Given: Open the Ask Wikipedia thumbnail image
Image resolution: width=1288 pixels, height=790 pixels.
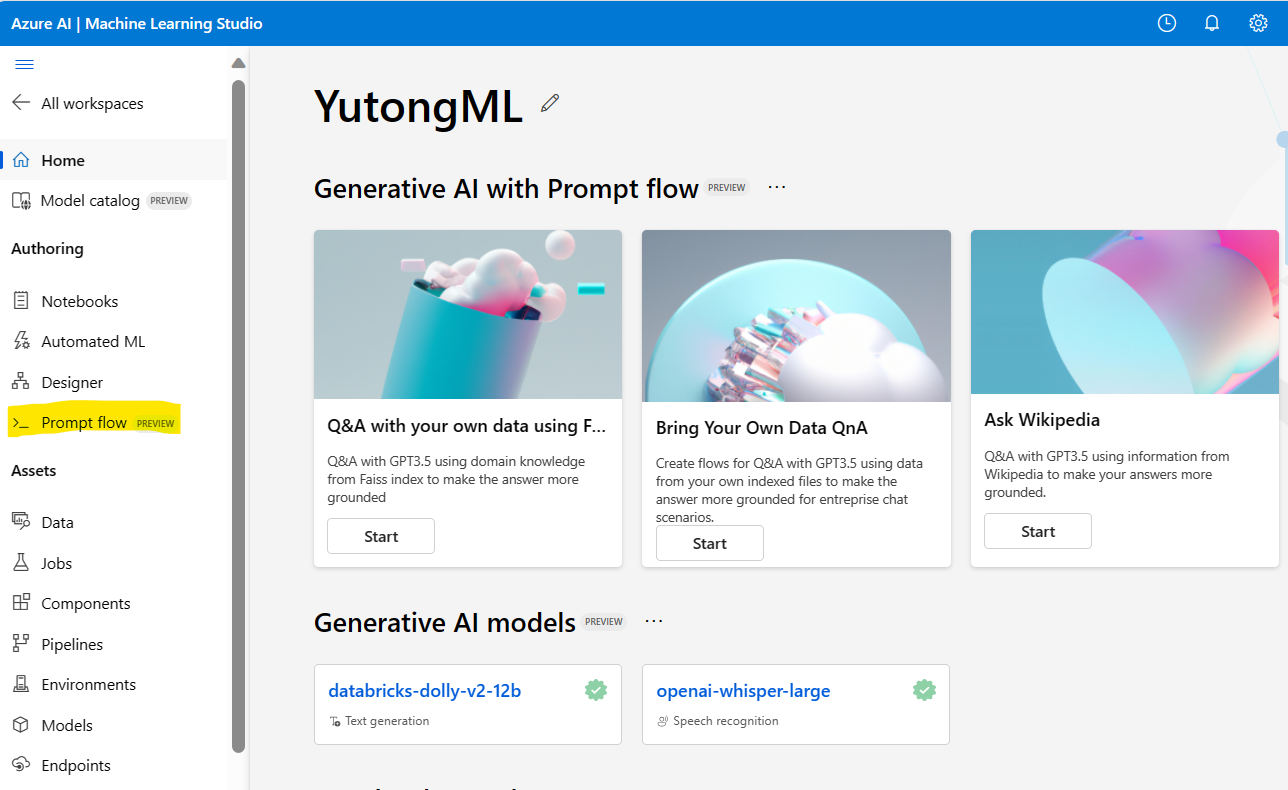Looking at the screenshot, I should pyautogui.click(x=1124, y=312).
